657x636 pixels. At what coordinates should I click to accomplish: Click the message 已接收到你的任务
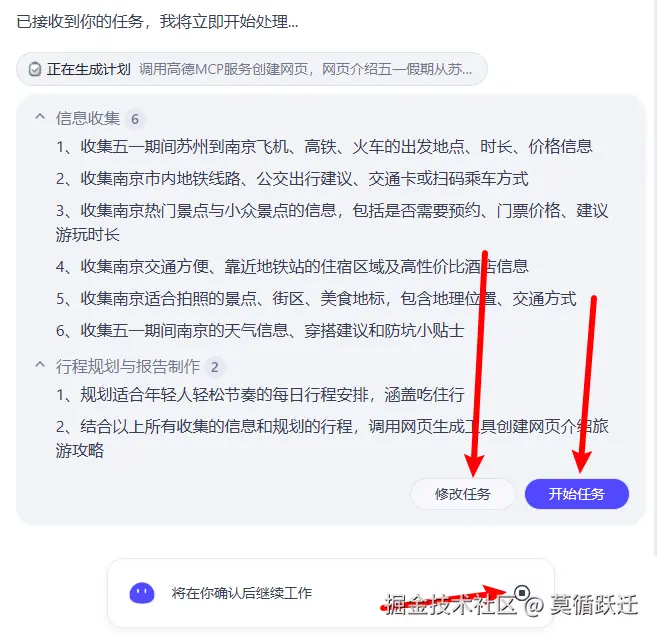pyautogui.click(x=158, y=21)
